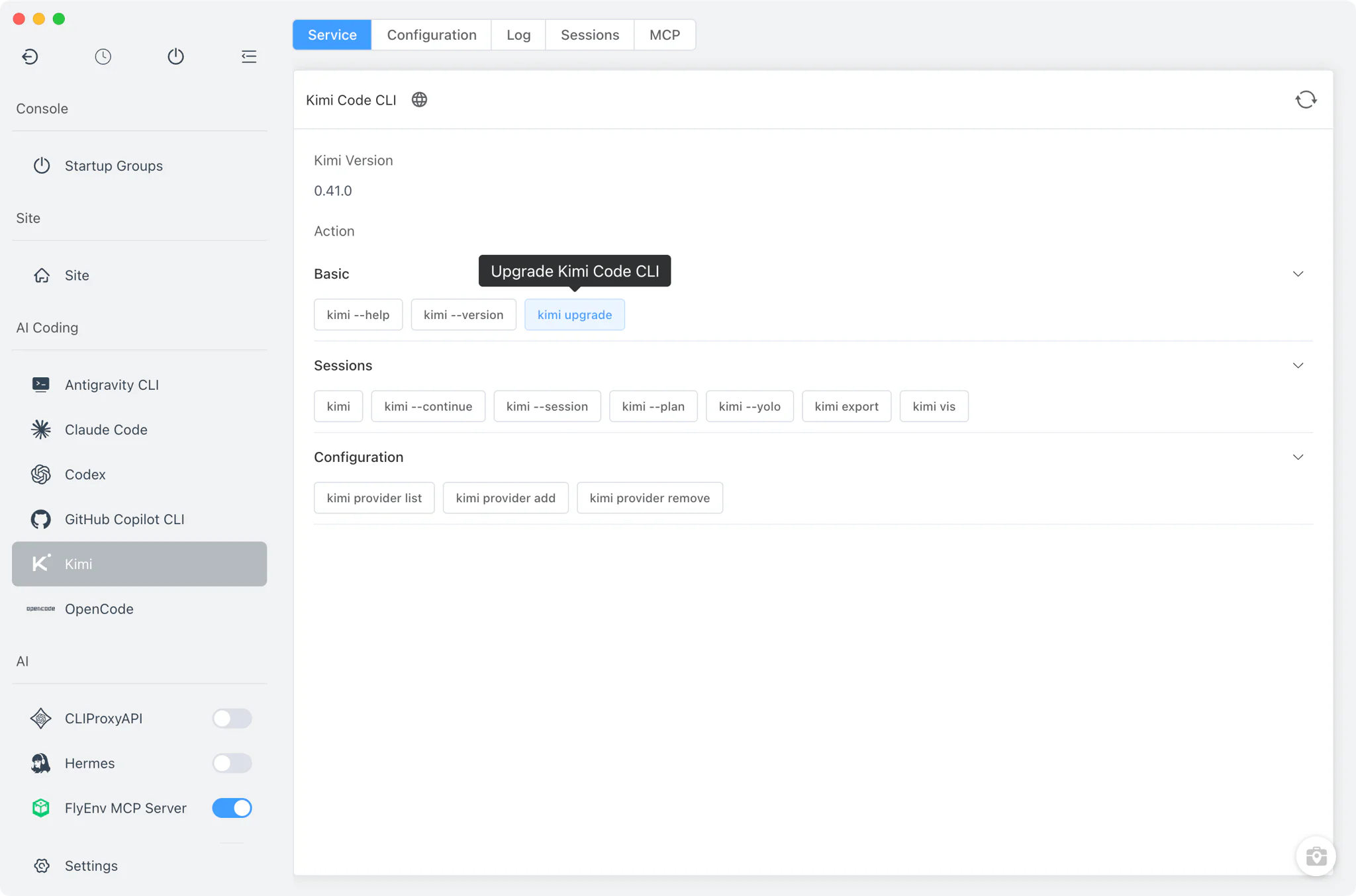
Task: Collapse the Sessions action group chevron
Action: [x=1298, y=365]
